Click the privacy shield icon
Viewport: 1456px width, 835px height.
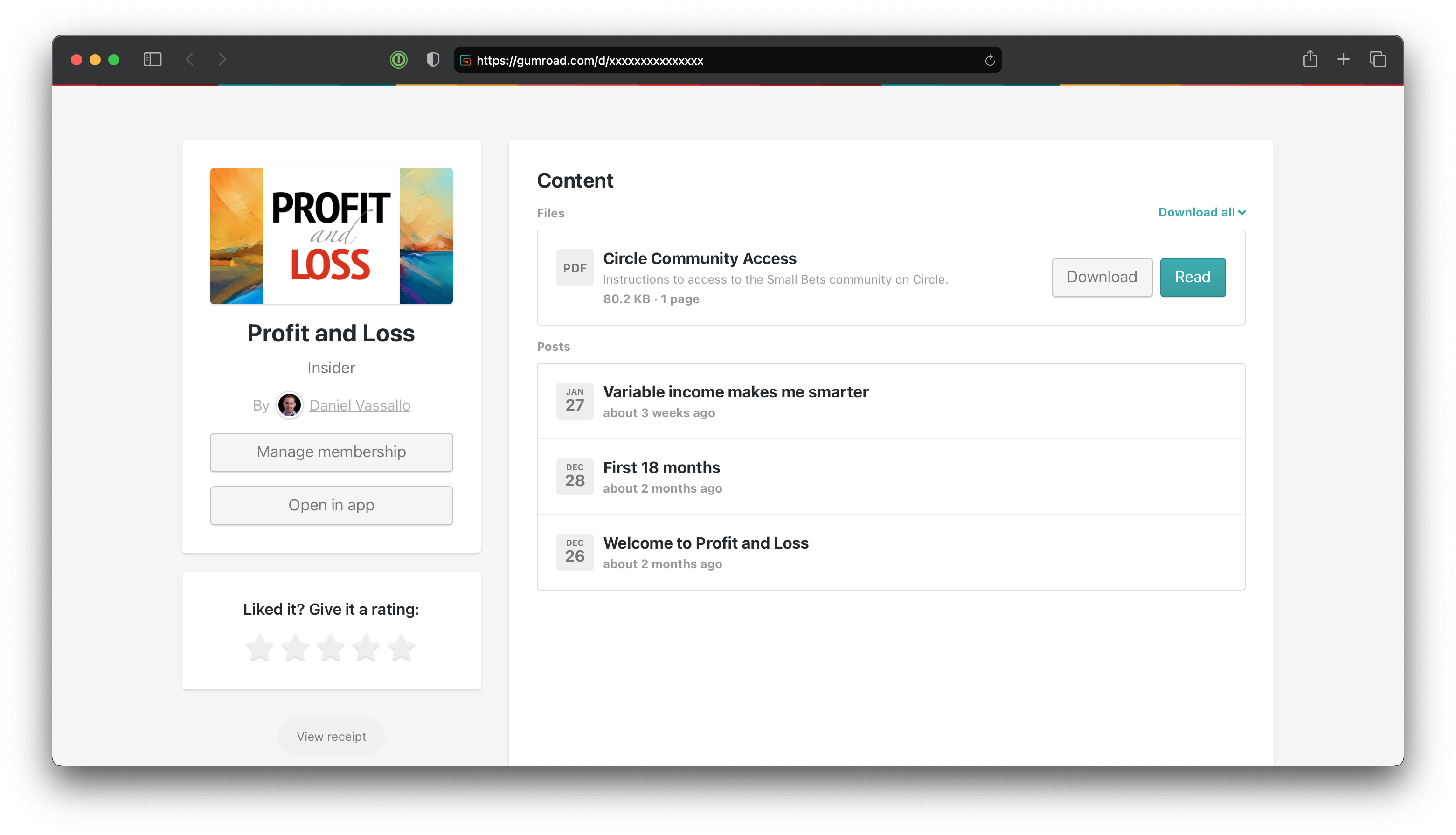(x=433, y=60)
